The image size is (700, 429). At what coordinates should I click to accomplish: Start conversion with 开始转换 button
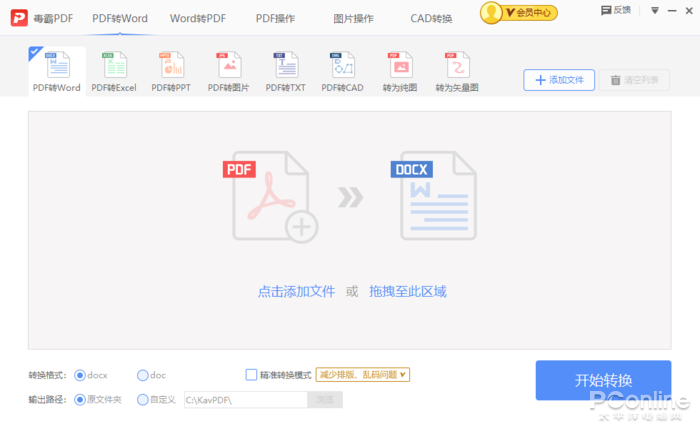tap(603, 380)
